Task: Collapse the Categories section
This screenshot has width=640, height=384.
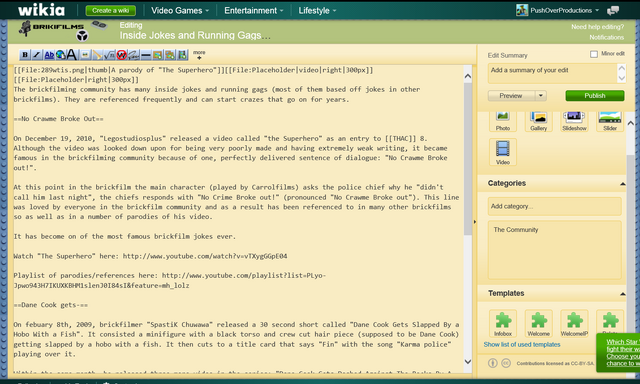Action: pos(622,184)
